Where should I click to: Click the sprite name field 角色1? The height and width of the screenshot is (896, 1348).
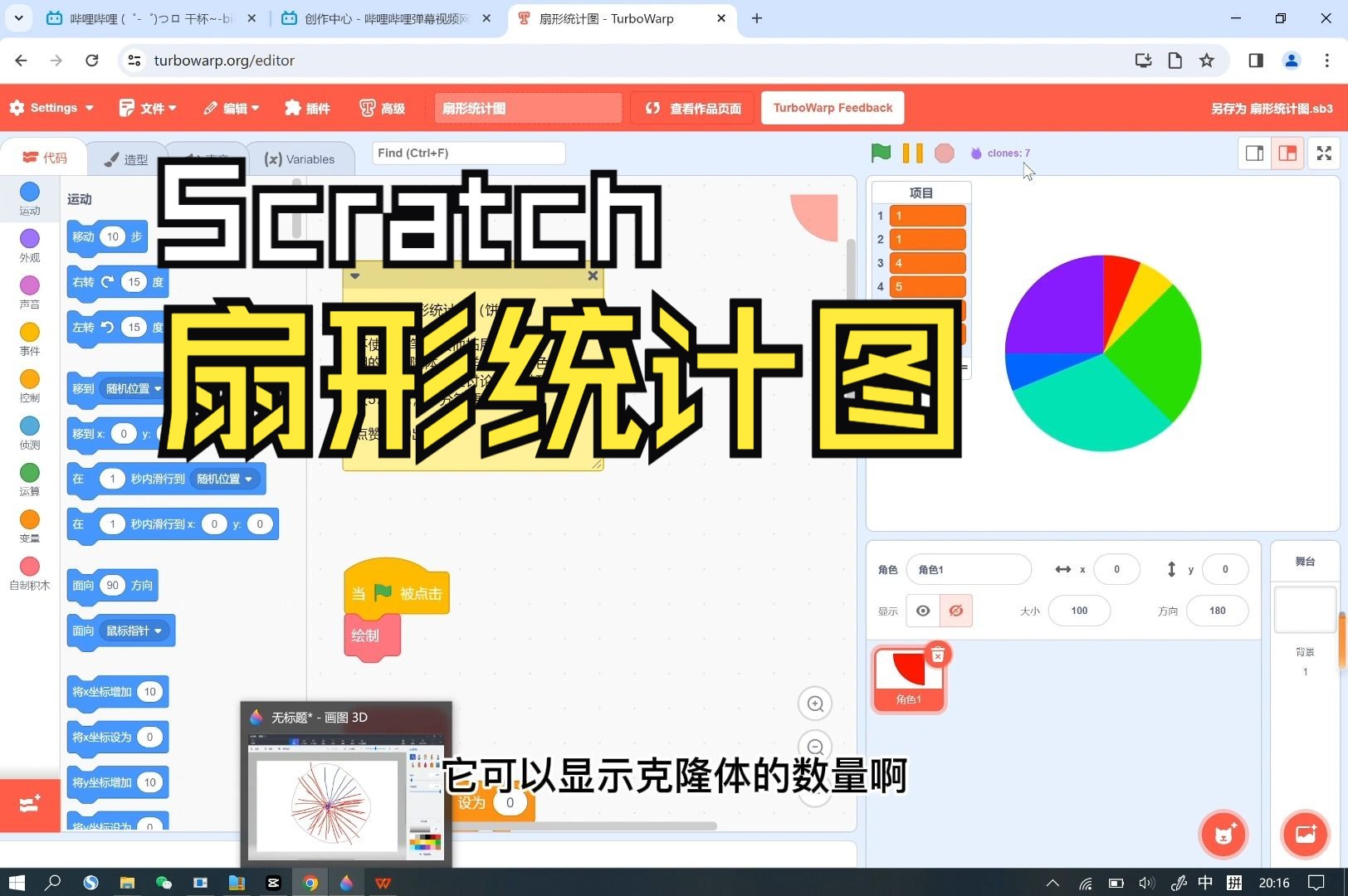(969, 569)
